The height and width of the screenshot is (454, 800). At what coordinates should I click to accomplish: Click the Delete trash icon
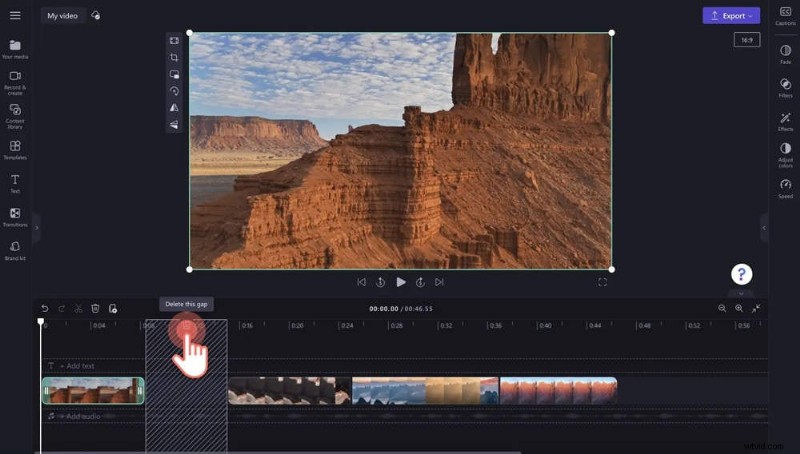click(95, 308)
